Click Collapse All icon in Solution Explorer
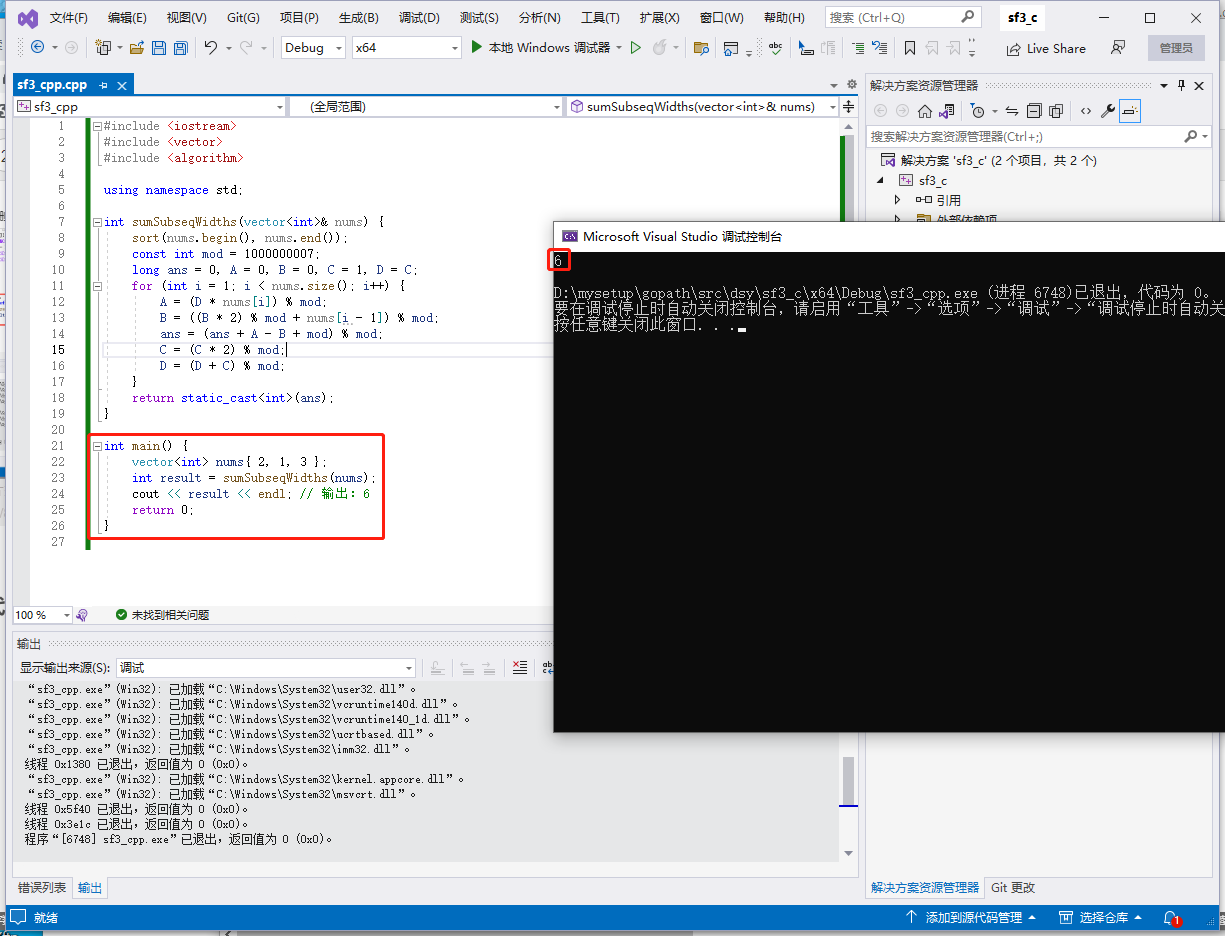The width and height of the screenshot is (1225, 936). (x=1034, y=111)
